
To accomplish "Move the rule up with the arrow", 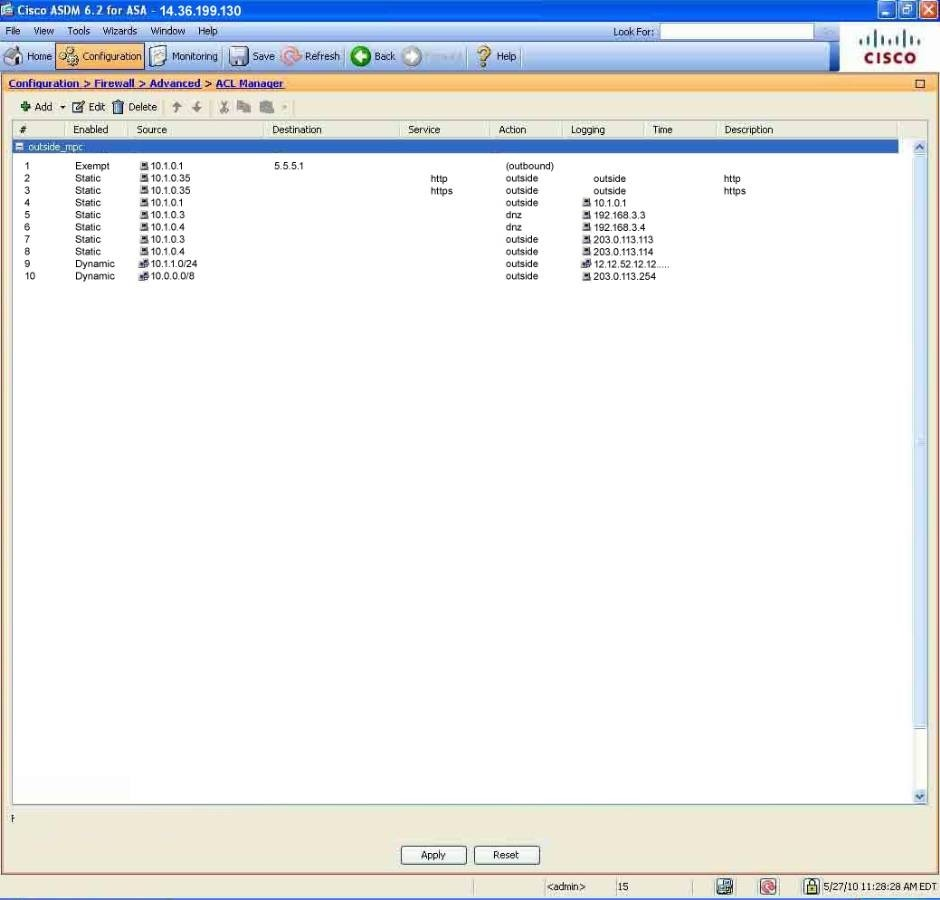I will point(176,107).
